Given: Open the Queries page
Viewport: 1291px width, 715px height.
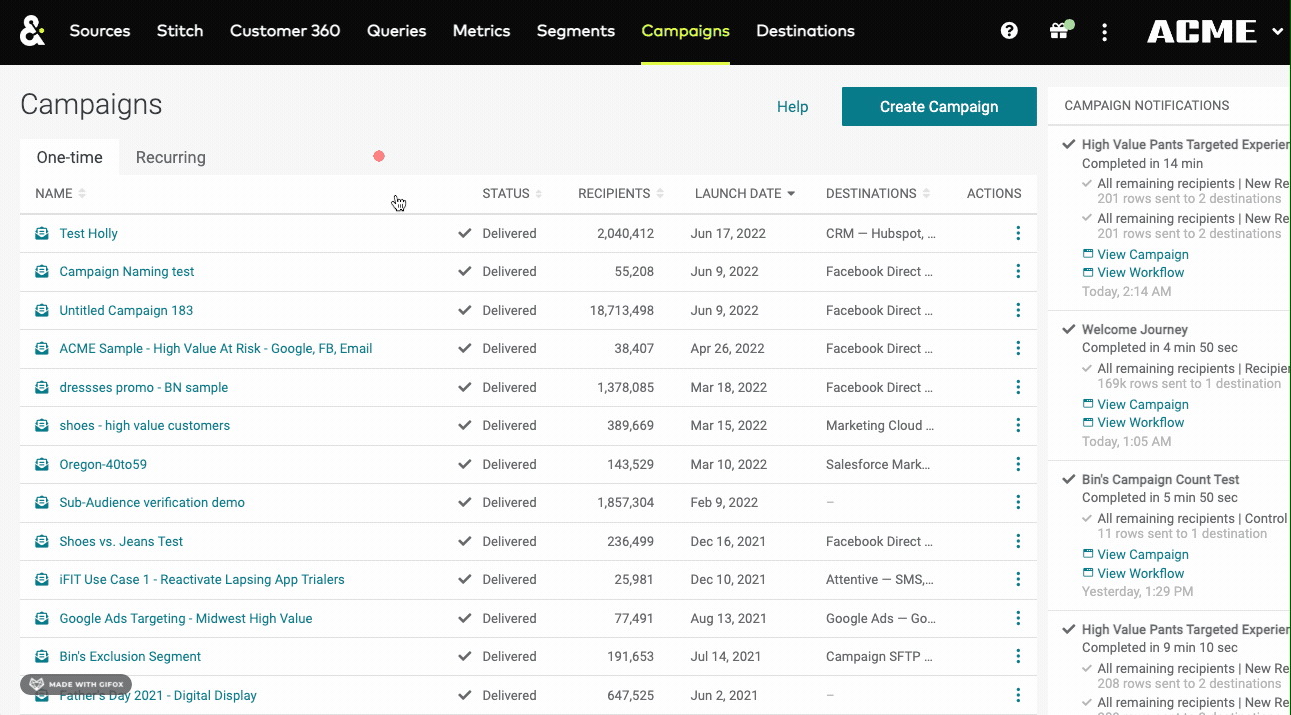Looking at the screenshot, I should tap(397, 31).
